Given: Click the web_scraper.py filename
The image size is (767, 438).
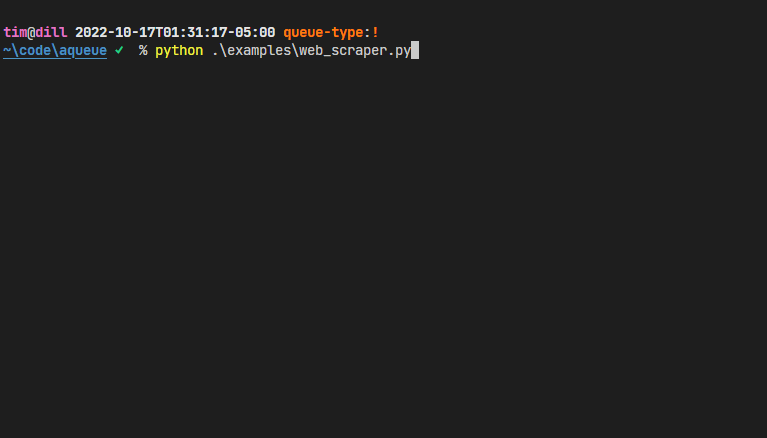Looking at the screenshot, I should (355, 51).
